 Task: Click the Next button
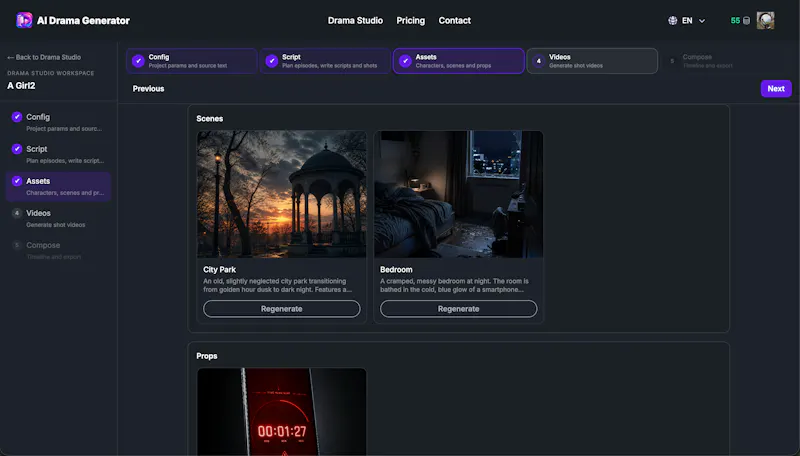coord(776,88)
